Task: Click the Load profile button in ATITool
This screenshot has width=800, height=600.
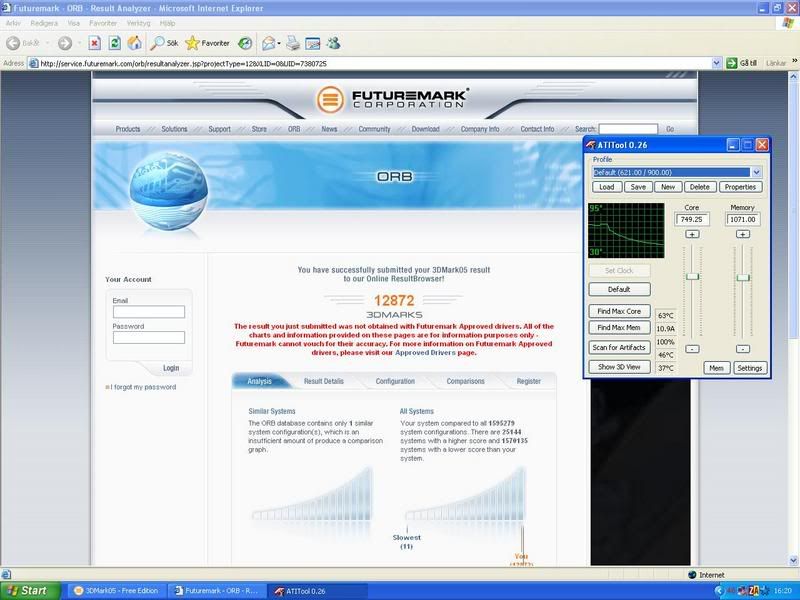Action: (x=607, y=187)
